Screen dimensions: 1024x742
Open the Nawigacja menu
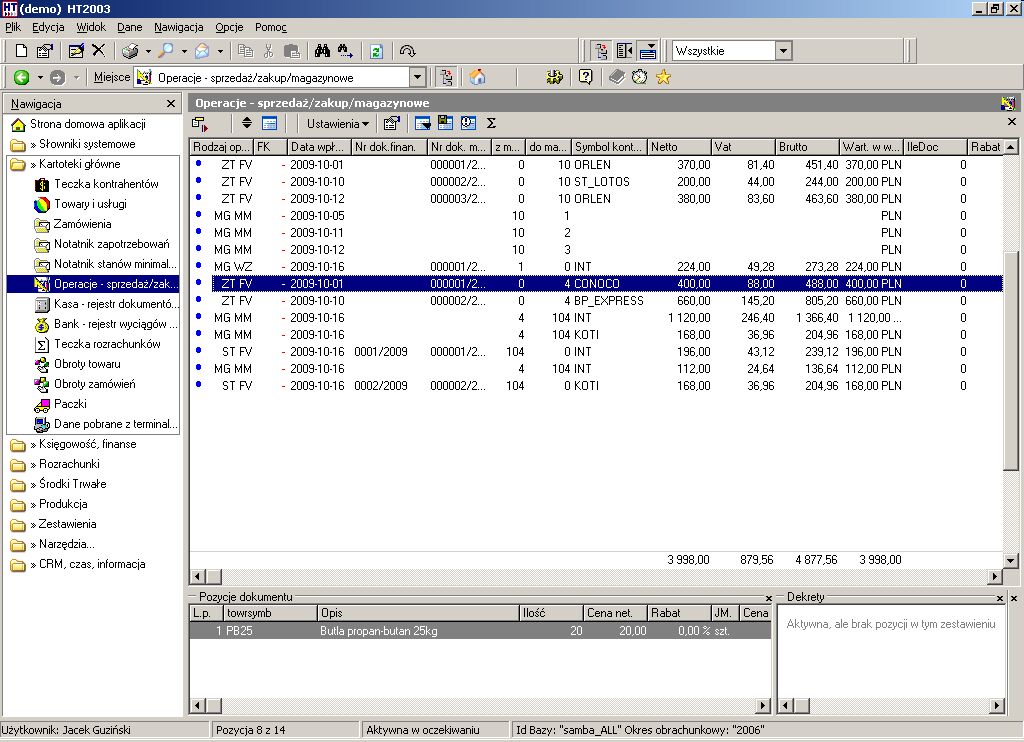point(179,27)
